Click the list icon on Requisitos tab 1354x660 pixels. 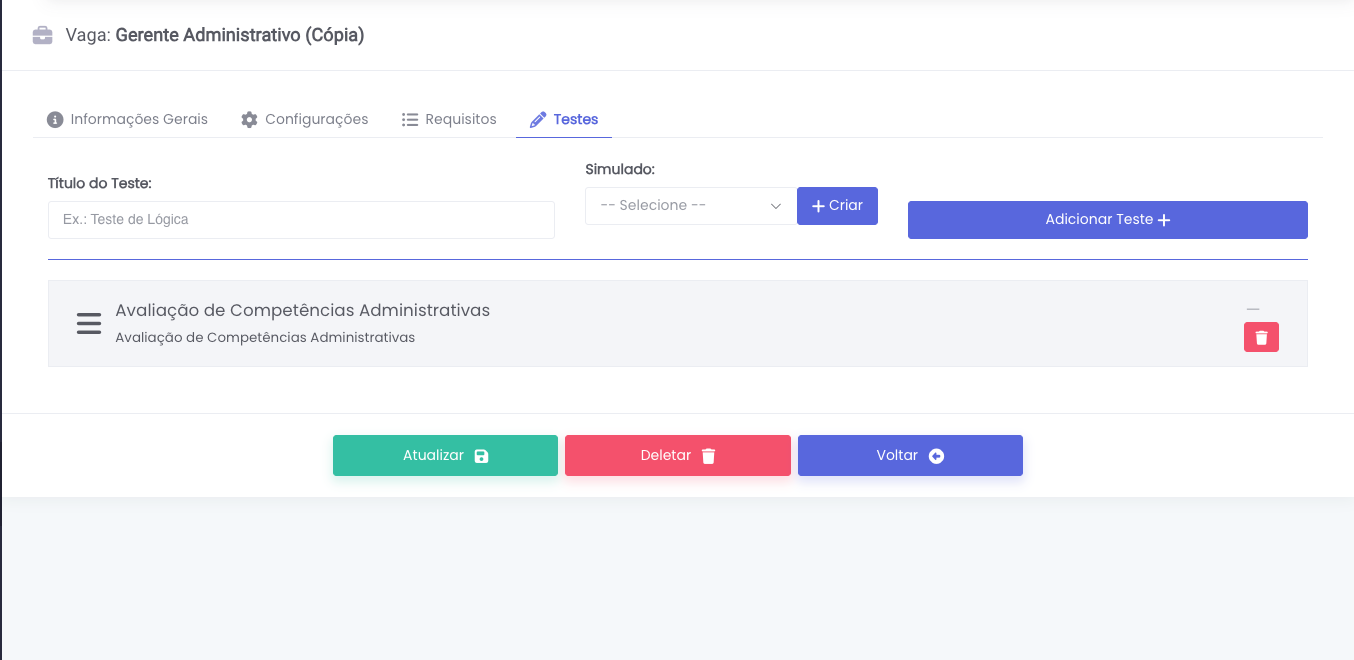tap(410, 120)
